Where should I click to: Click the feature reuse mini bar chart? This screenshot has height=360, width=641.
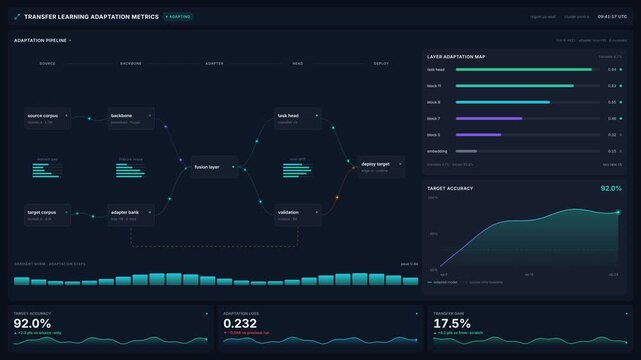pyautogui.click(x=131, y=170)
